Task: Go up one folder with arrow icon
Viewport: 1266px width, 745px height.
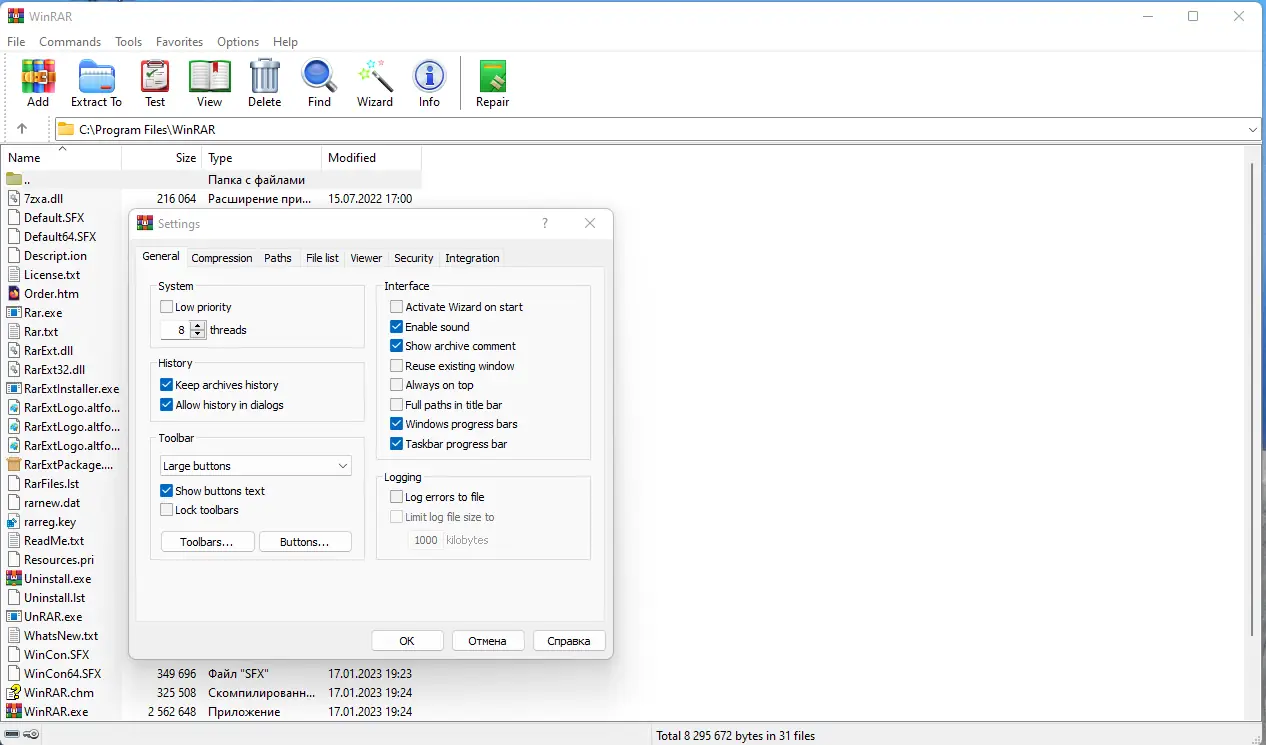Action: point(22,129)
